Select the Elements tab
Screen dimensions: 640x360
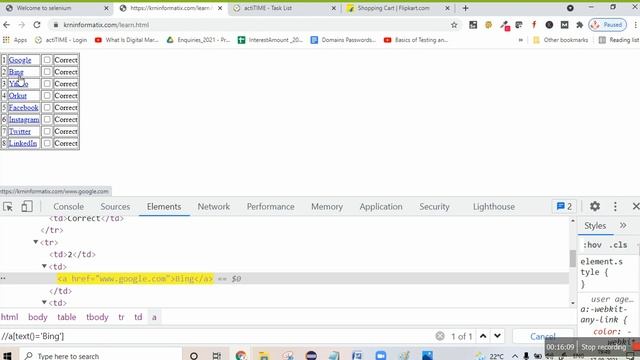164,207
